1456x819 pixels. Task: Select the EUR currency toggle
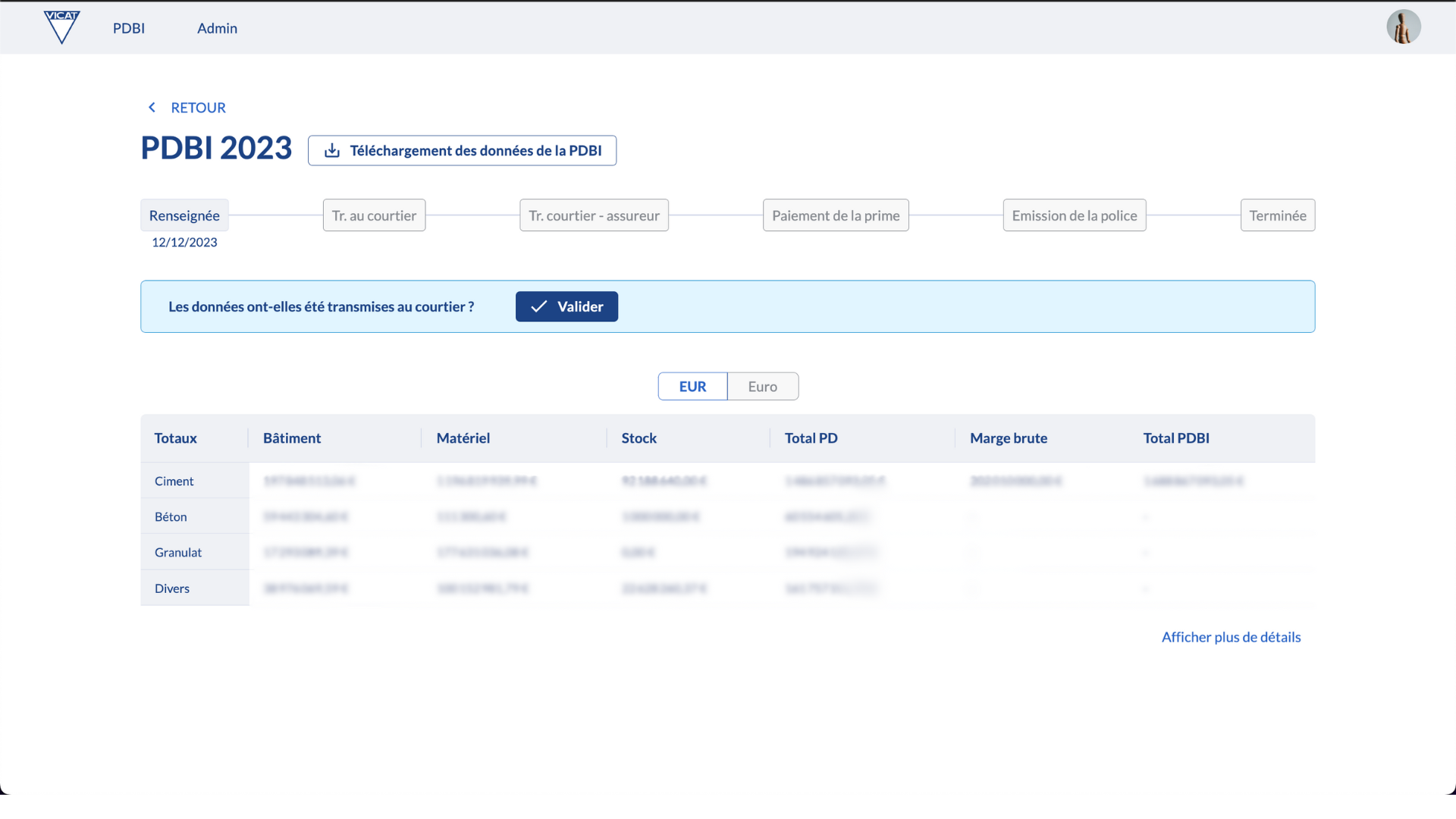point(692,387)
